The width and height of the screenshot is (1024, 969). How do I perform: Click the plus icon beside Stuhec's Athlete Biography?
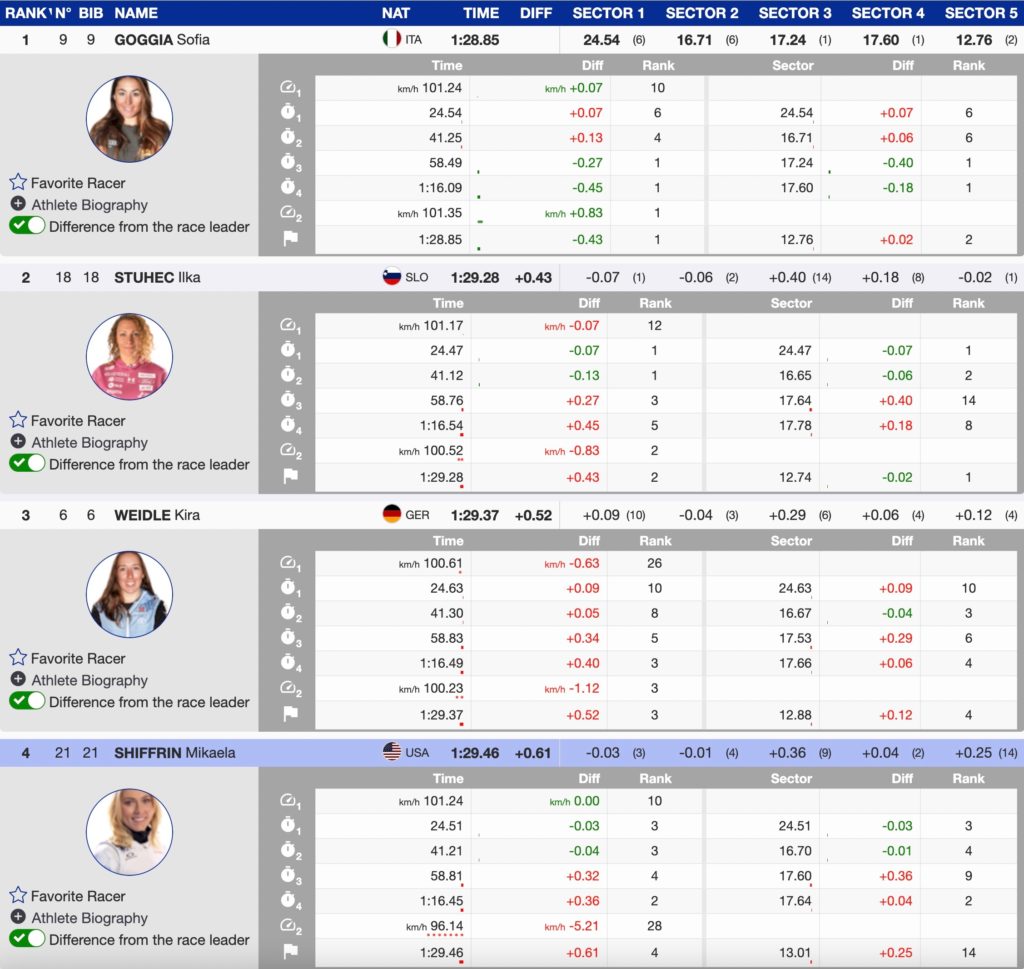tap(18, 442)
